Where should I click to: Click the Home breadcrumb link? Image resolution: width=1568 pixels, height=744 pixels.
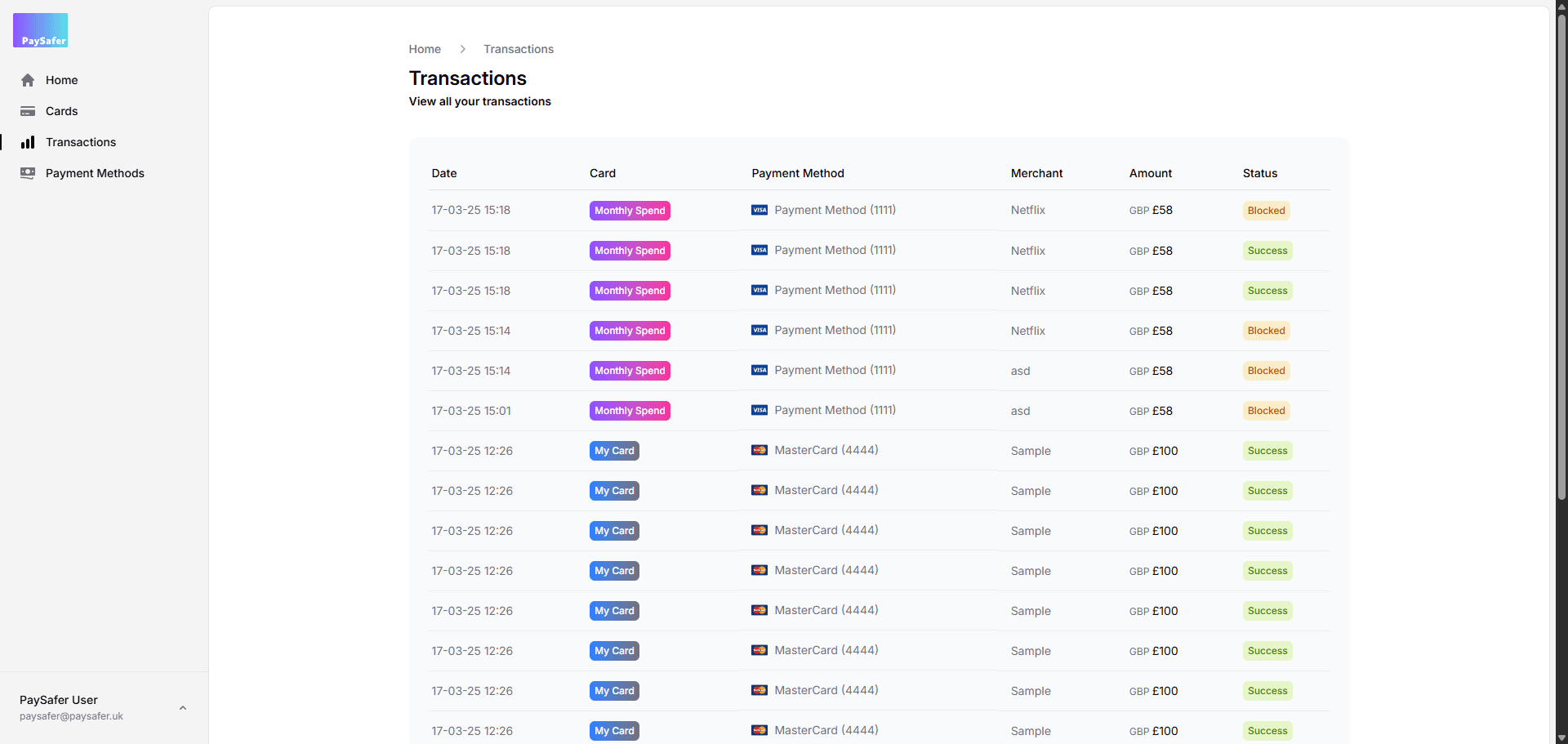pos(425,49)
